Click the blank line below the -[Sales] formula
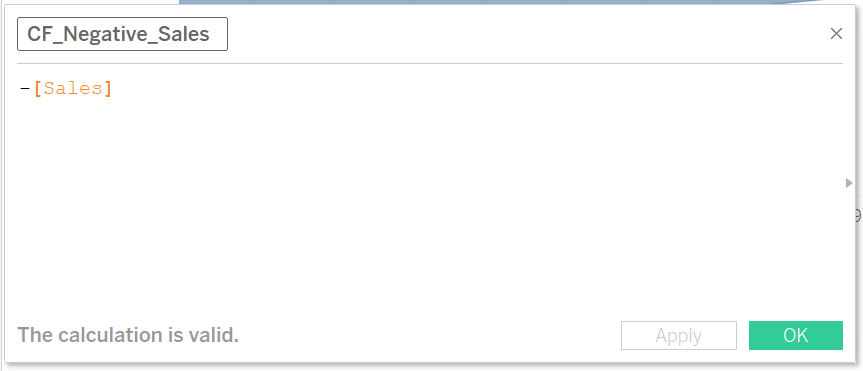Image resolution: width=863 pixels, height=371 pixels. pyautogui.click(x=220, y=110)
